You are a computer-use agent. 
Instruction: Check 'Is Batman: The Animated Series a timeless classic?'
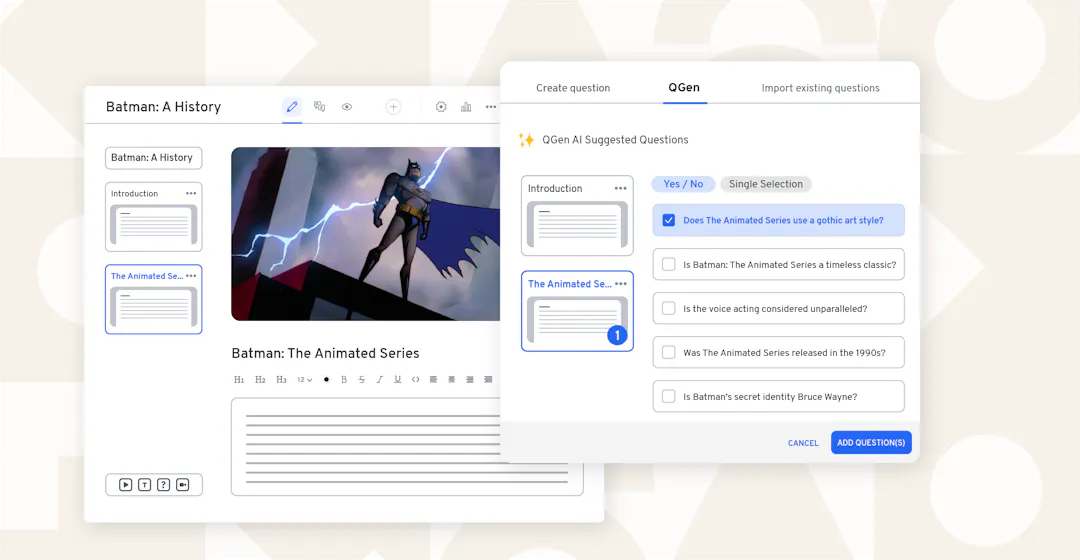(x=669, y=265)
